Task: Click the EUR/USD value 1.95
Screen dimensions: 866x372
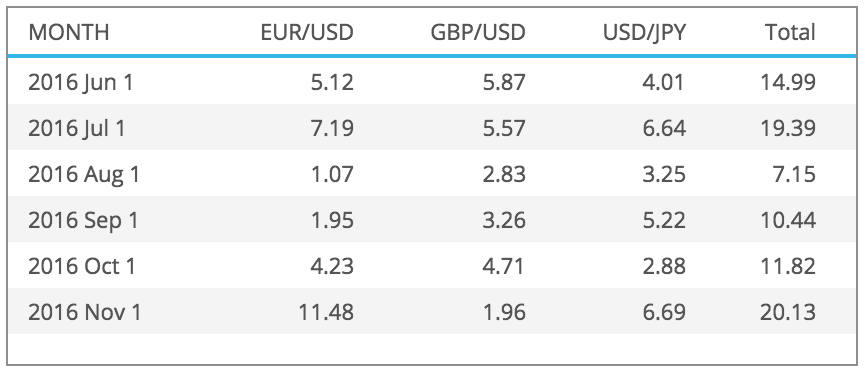Action: pyautogui.click(x=331, y=221)
